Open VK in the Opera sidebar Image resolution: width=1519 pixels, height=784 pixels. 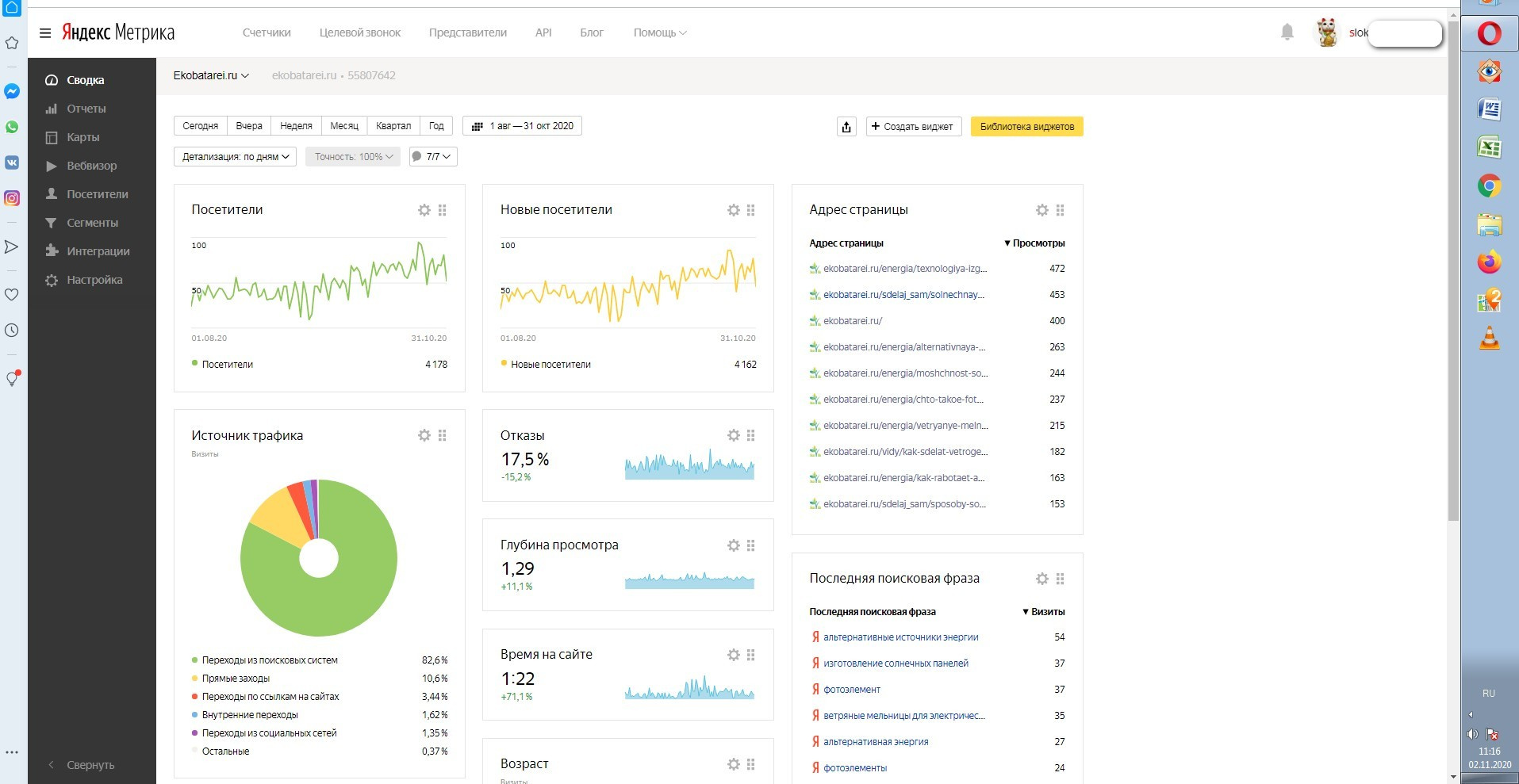coord(12,163)
